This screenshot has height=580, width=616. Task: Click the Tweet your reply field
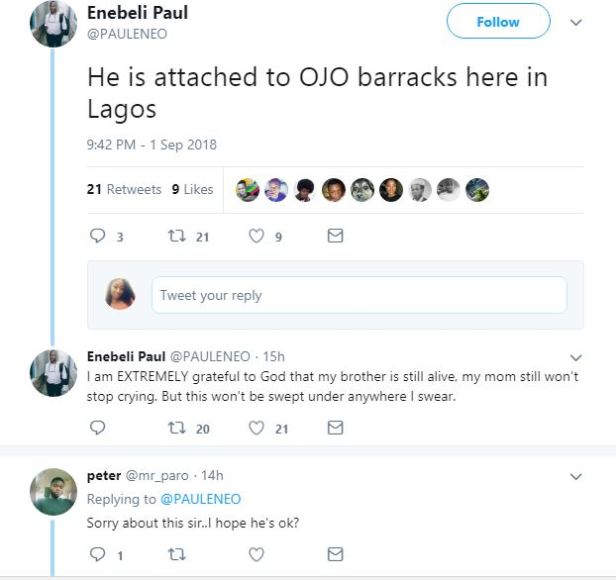click(x=358, y=295)
